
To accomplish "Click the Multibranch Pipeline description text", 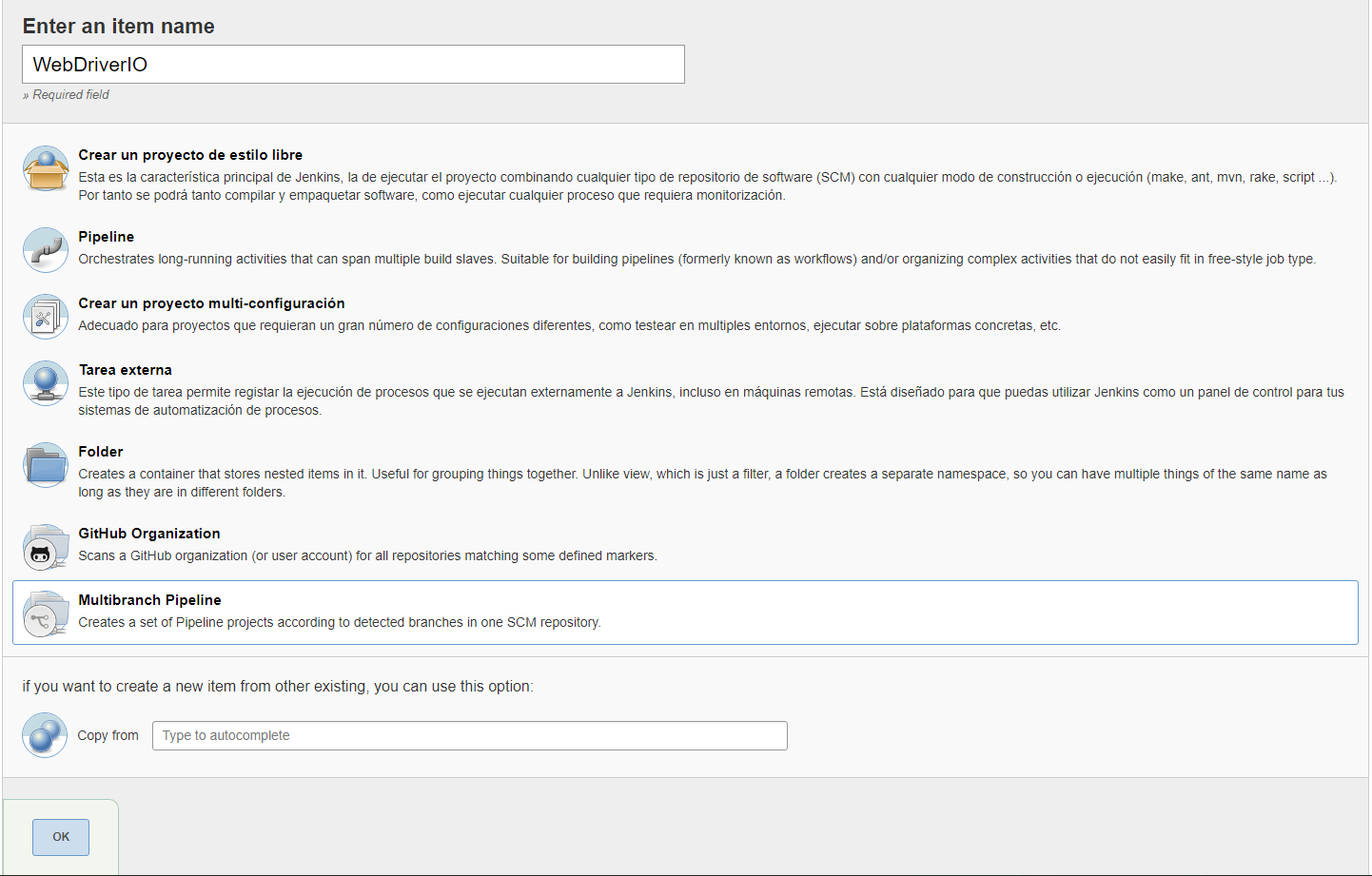I will click(x=340, y=622).
